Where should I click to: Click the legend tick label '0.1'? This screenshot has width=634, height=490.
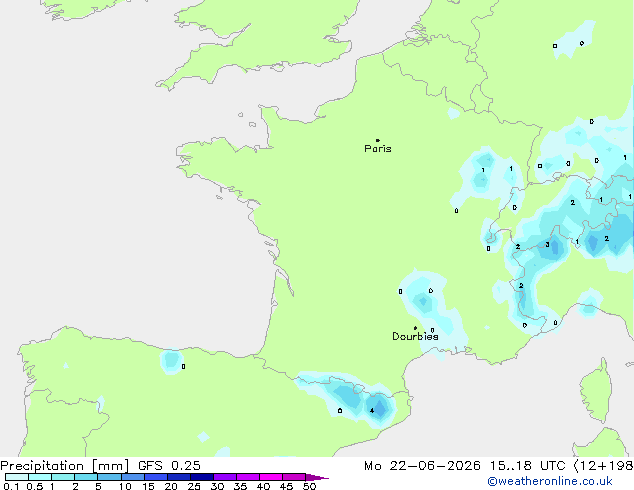(x=11, y=486)
